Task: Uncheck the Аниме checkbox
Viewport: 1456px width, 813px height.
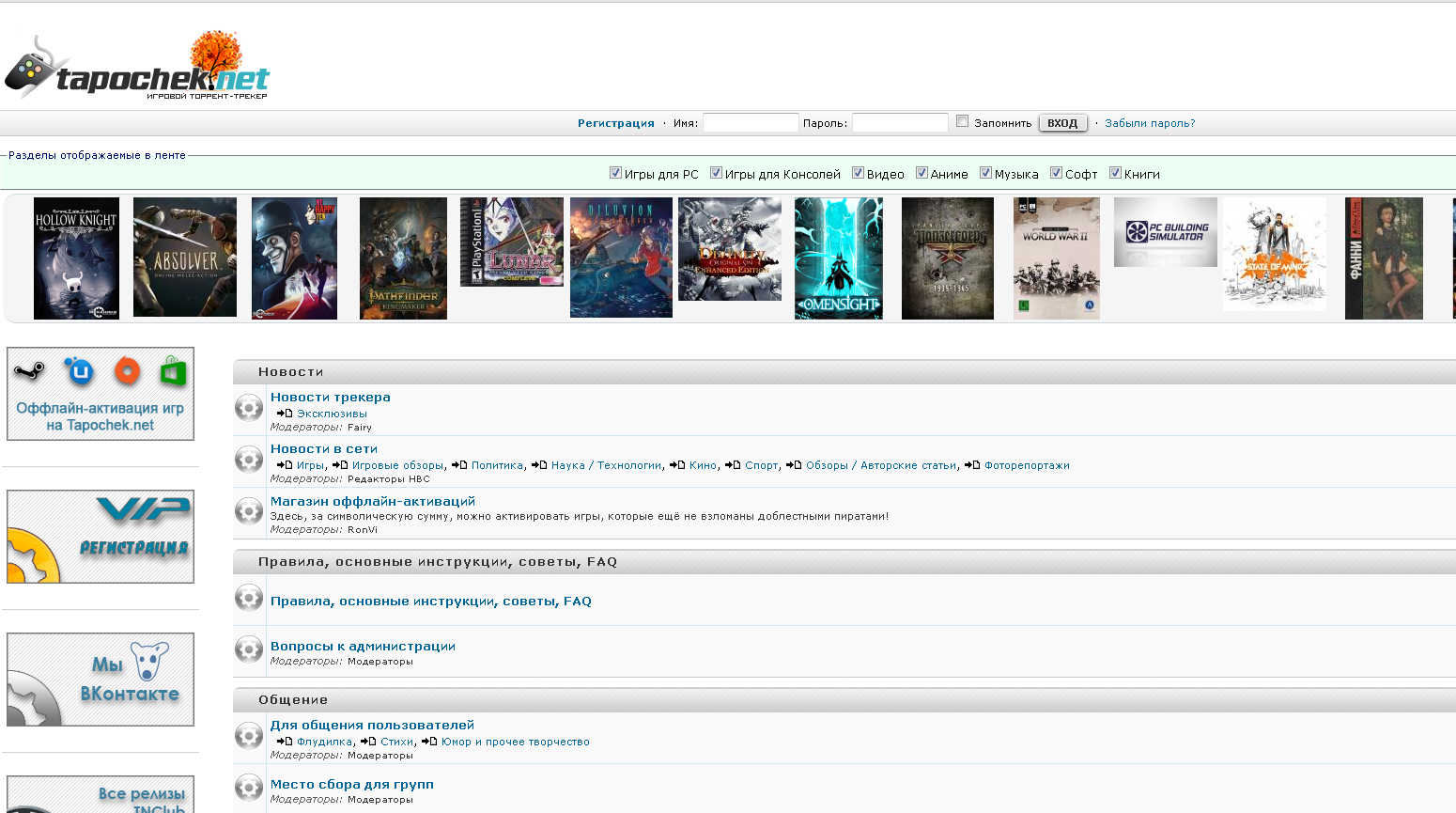Action: click(x=922, y=173)
